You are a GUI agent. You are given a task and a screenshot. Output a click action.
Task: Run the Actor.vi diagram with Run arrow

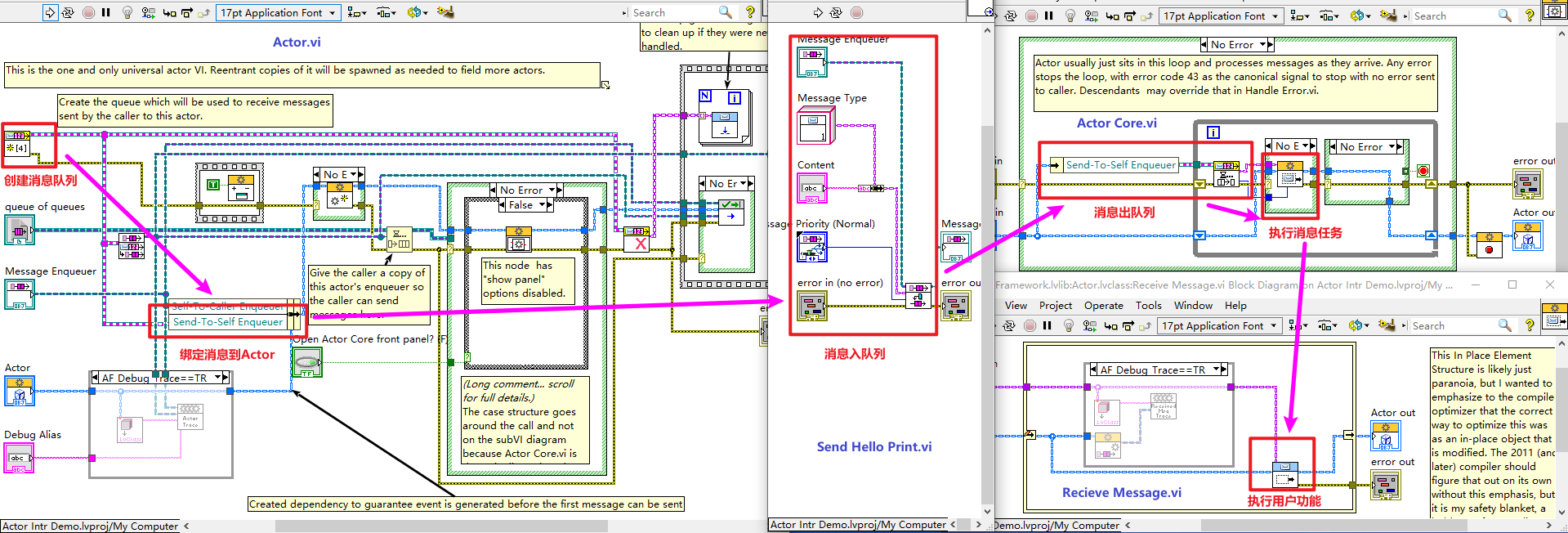point(50,12)
